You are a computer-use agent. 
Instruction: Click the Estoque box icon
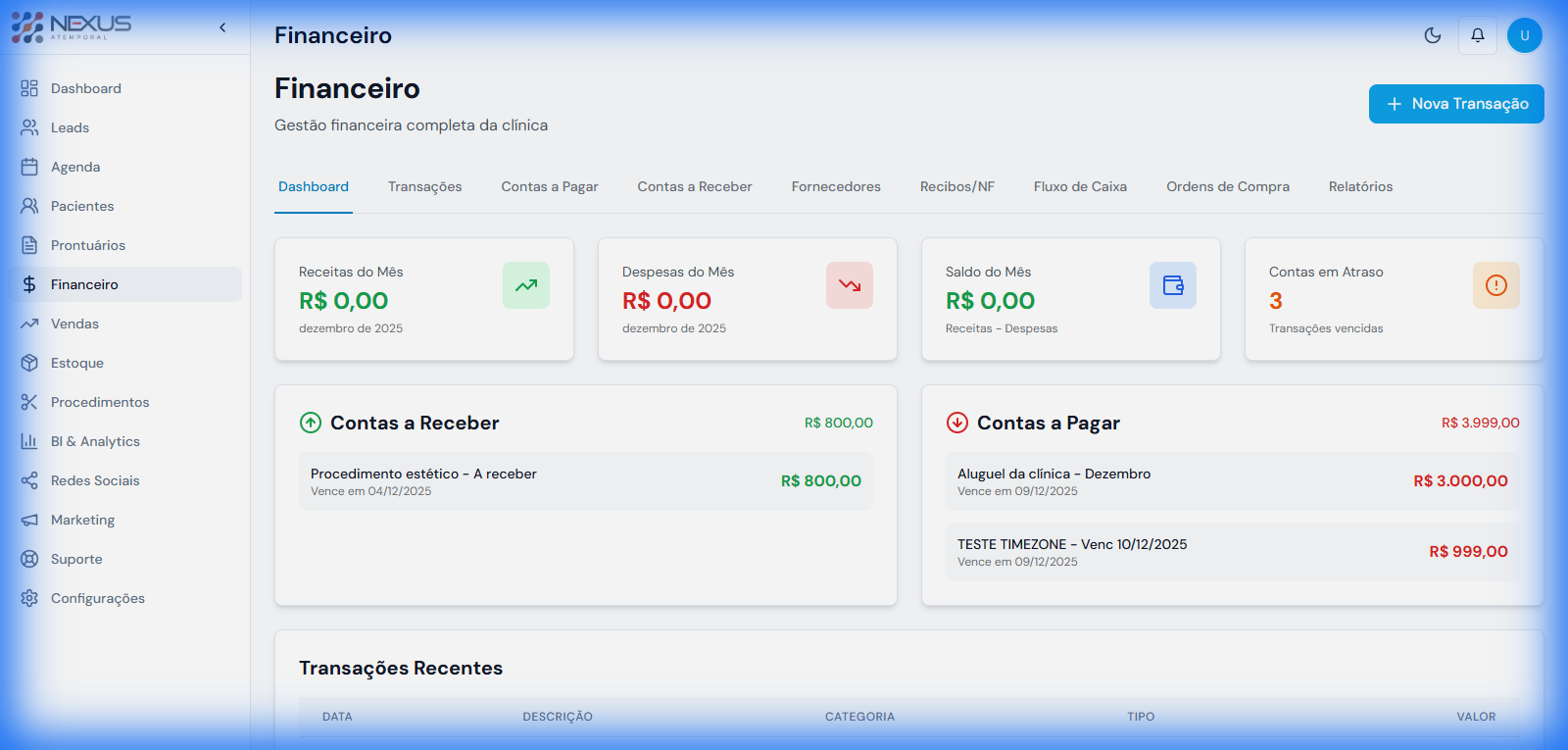pos(29,363)
